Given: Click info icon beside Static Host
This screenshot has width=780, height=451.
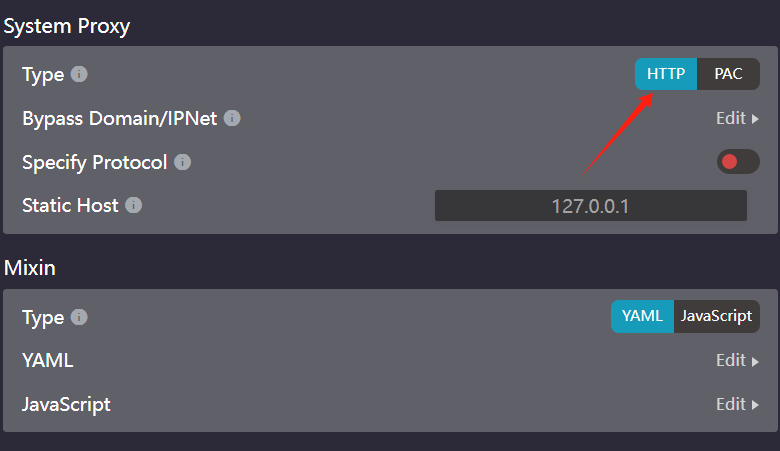Looking at the screenshot, I should point(133,205).
